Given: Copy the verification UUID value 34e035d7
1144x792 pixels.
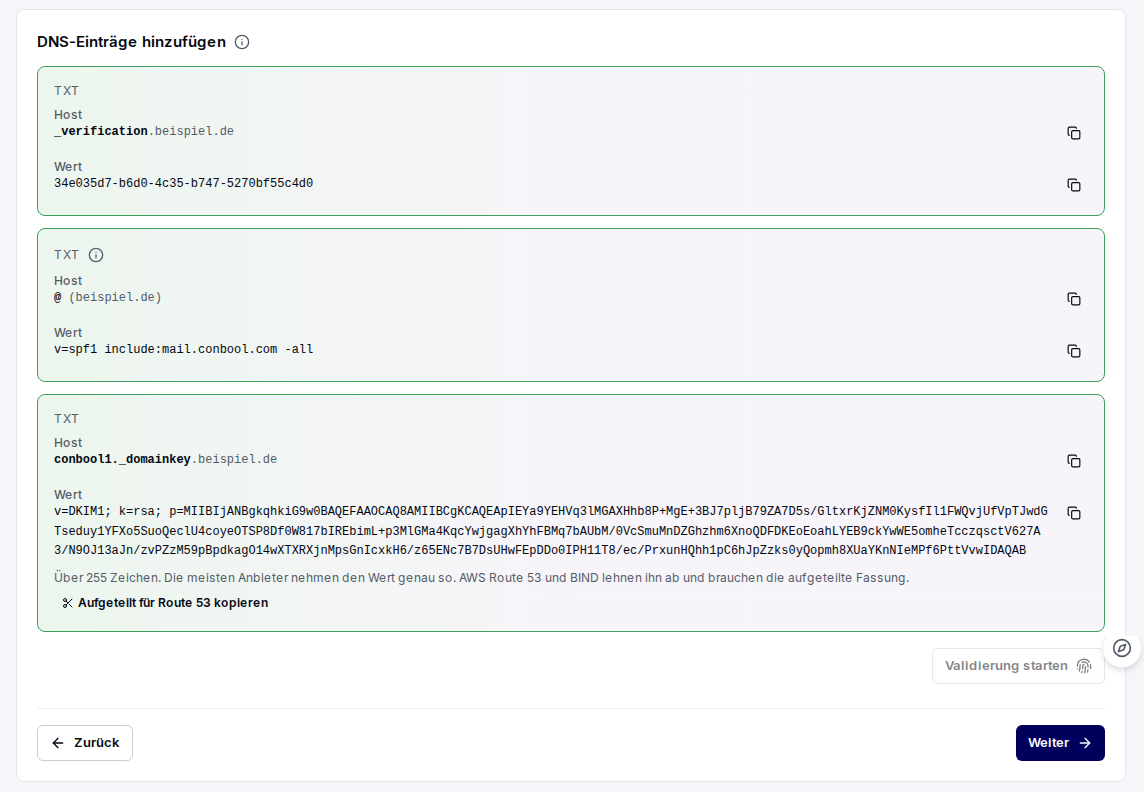Looking at the screenshot, I should [x=1073, y=185].
